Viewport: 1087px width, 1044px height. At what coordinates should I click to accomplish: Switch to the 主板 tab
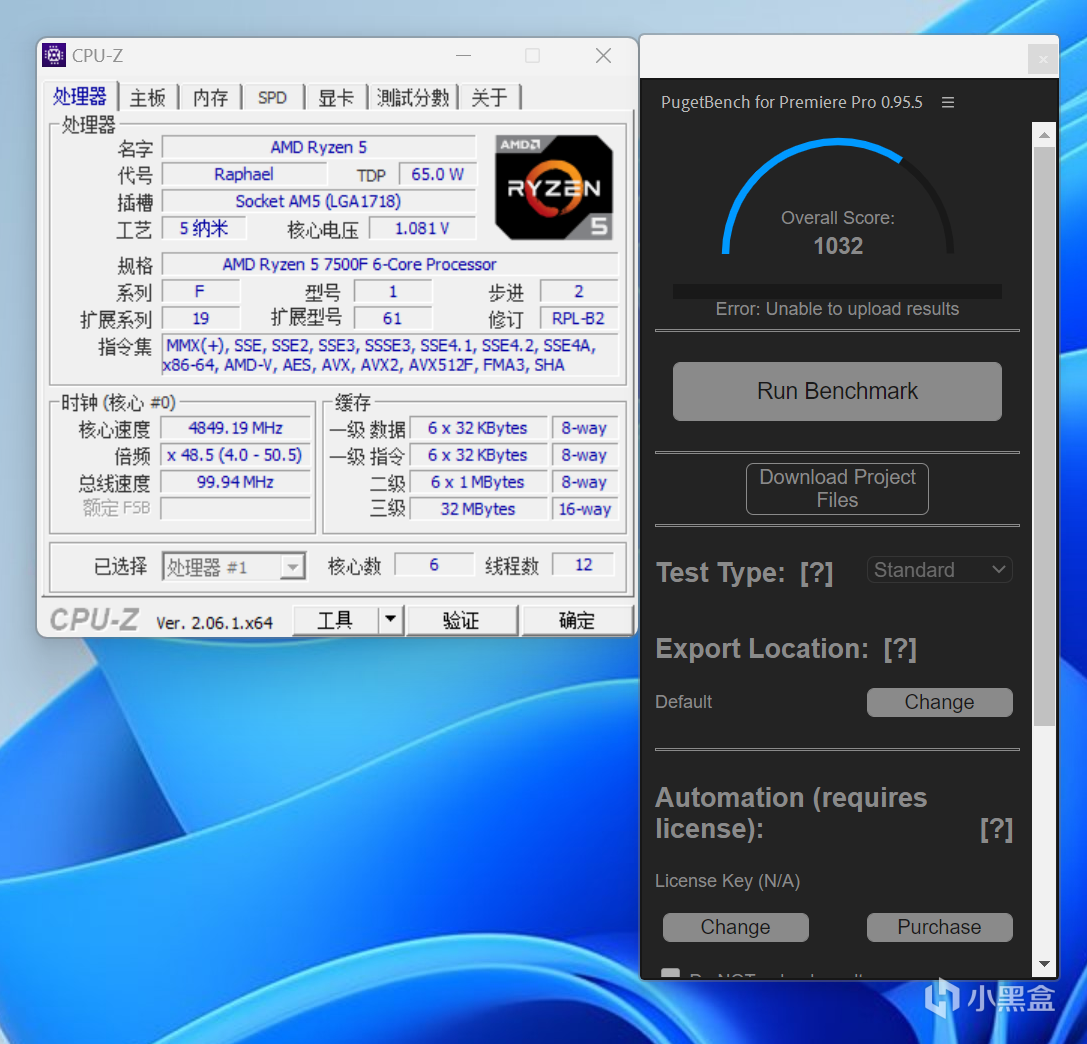pyautogui.click(x=148, y=98)
